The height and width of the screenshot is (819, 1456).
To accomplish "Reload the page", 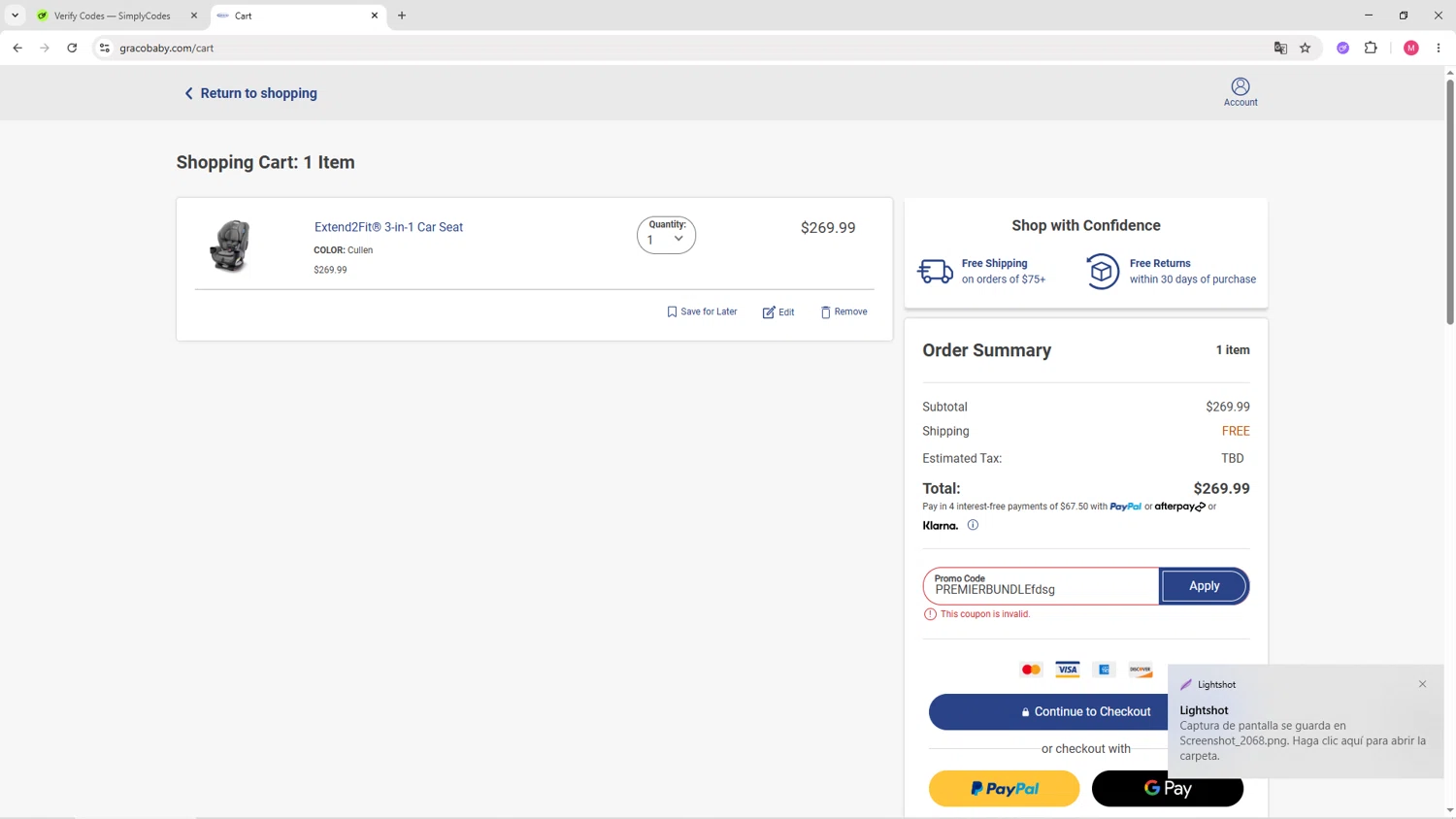I will (x=72, y=48).
